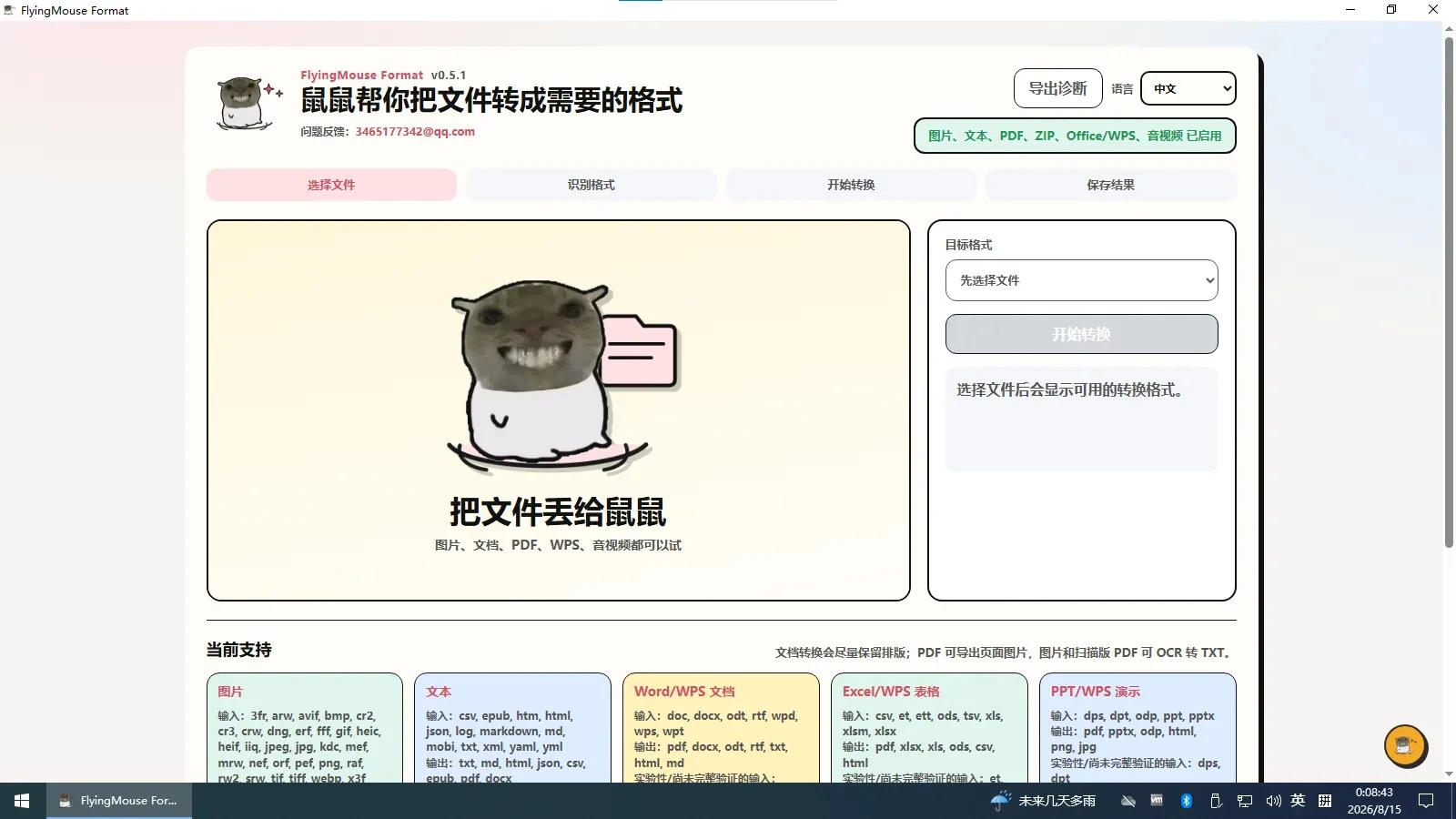
Task: Select the 选择文件 step tab
Action: [331, 185]
